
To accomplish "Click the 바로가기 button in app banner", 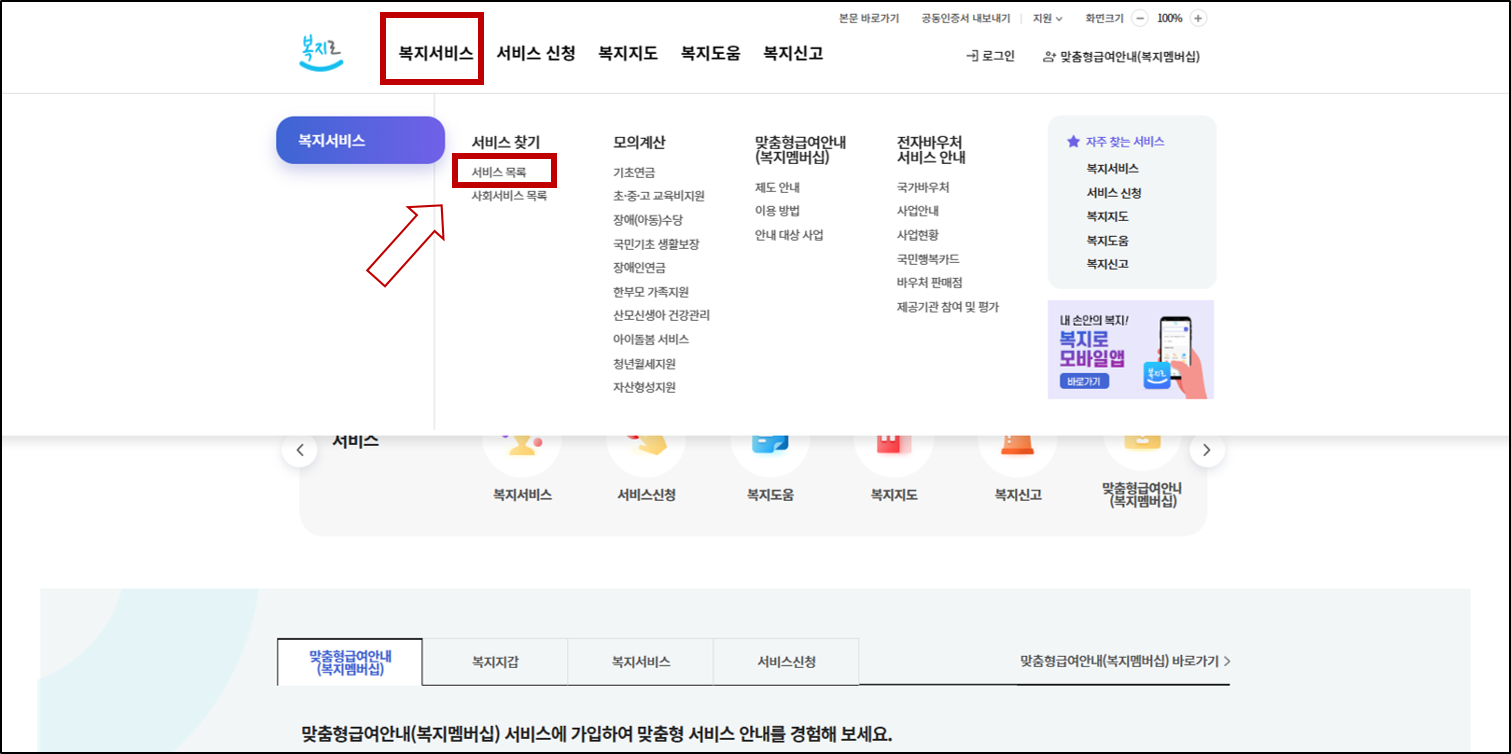I will pos(1084,382).
